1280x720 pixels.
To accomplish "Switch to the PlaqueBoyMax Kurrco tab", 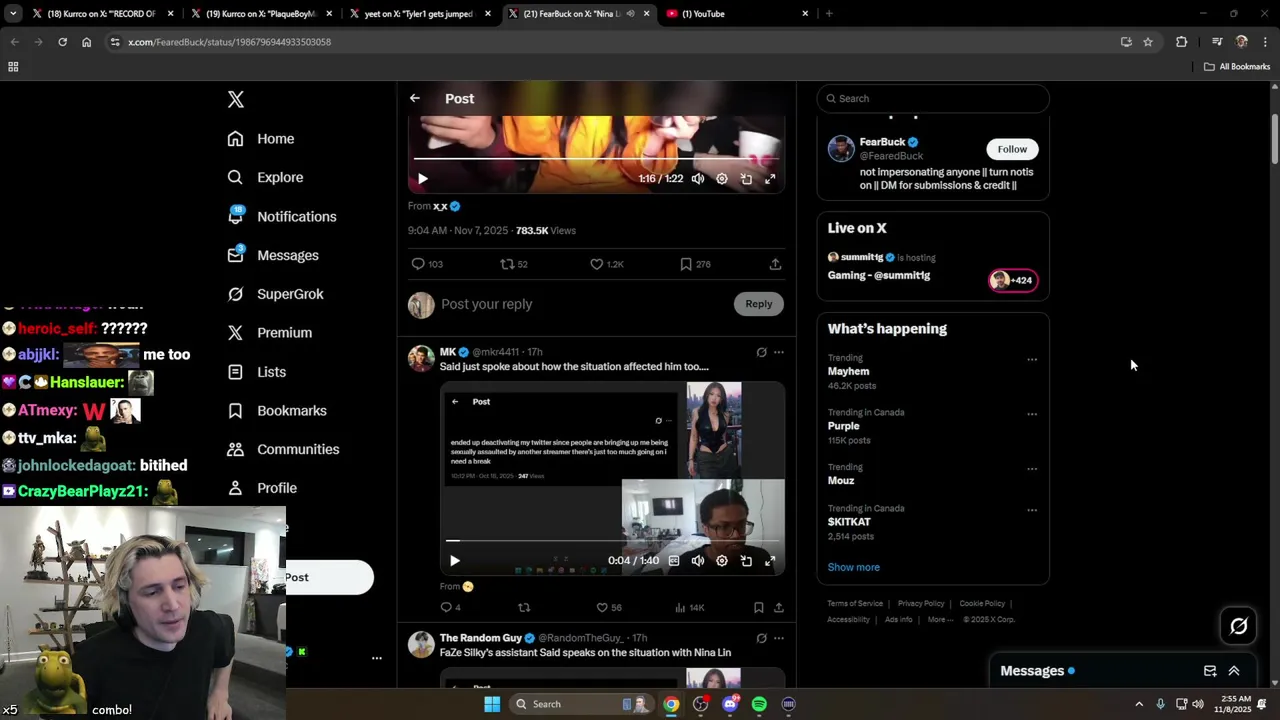I will click(x=260, y=14).
